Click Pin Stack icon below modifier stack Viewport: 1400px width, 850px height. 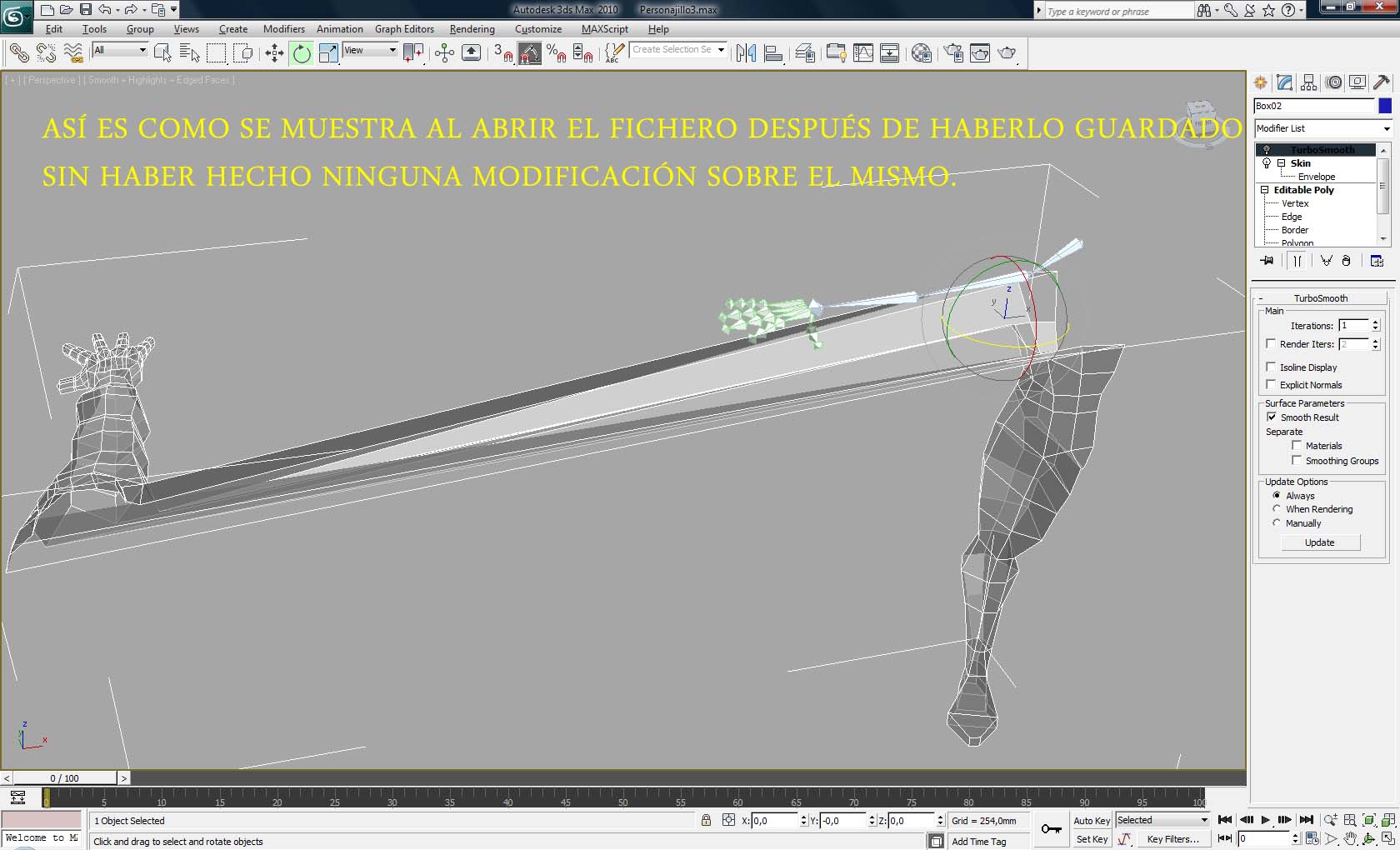pyautogui.click(x=1267, y=261)
